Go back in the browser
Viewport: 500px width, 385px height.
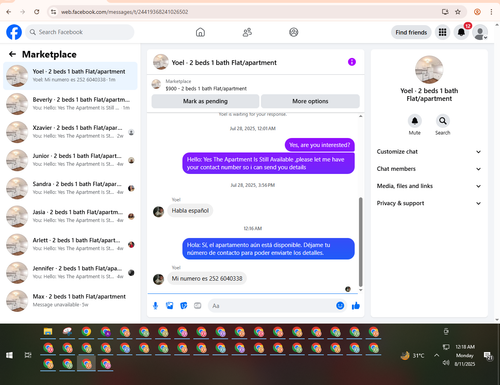[x=9, y=12]
